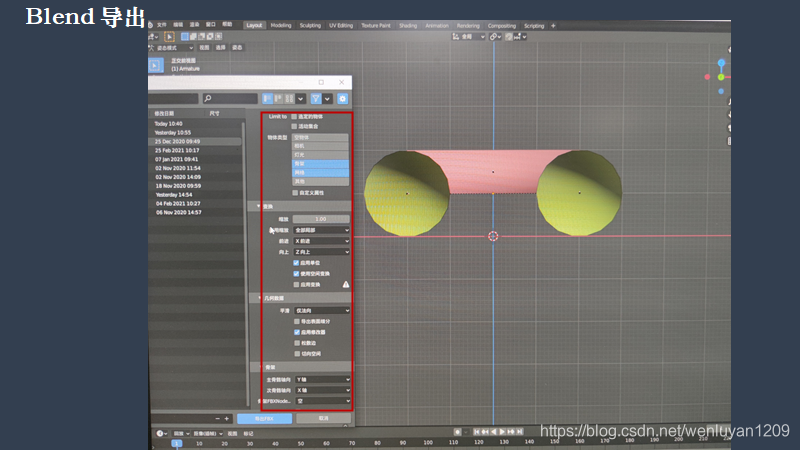Image resolution: width=800 pixels, height=450 pixels.
Task: Open the filter settings dropdown arrow
Action: (327, 98)
